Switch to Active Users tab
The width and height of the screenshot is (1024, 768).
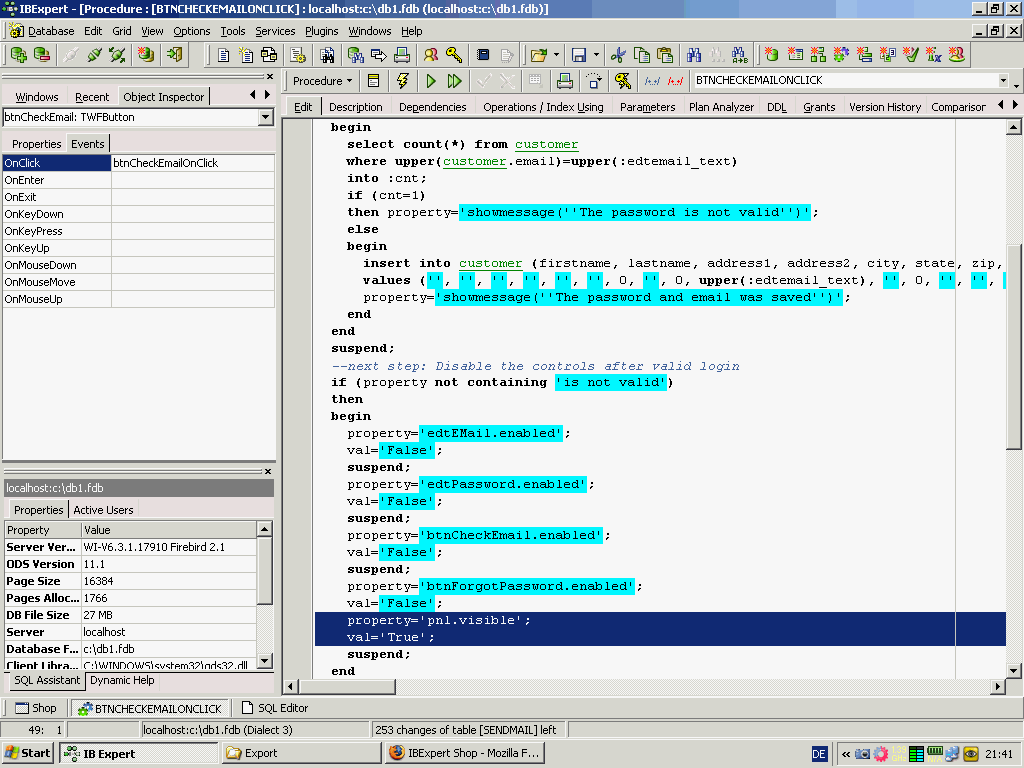coord(103,510)
